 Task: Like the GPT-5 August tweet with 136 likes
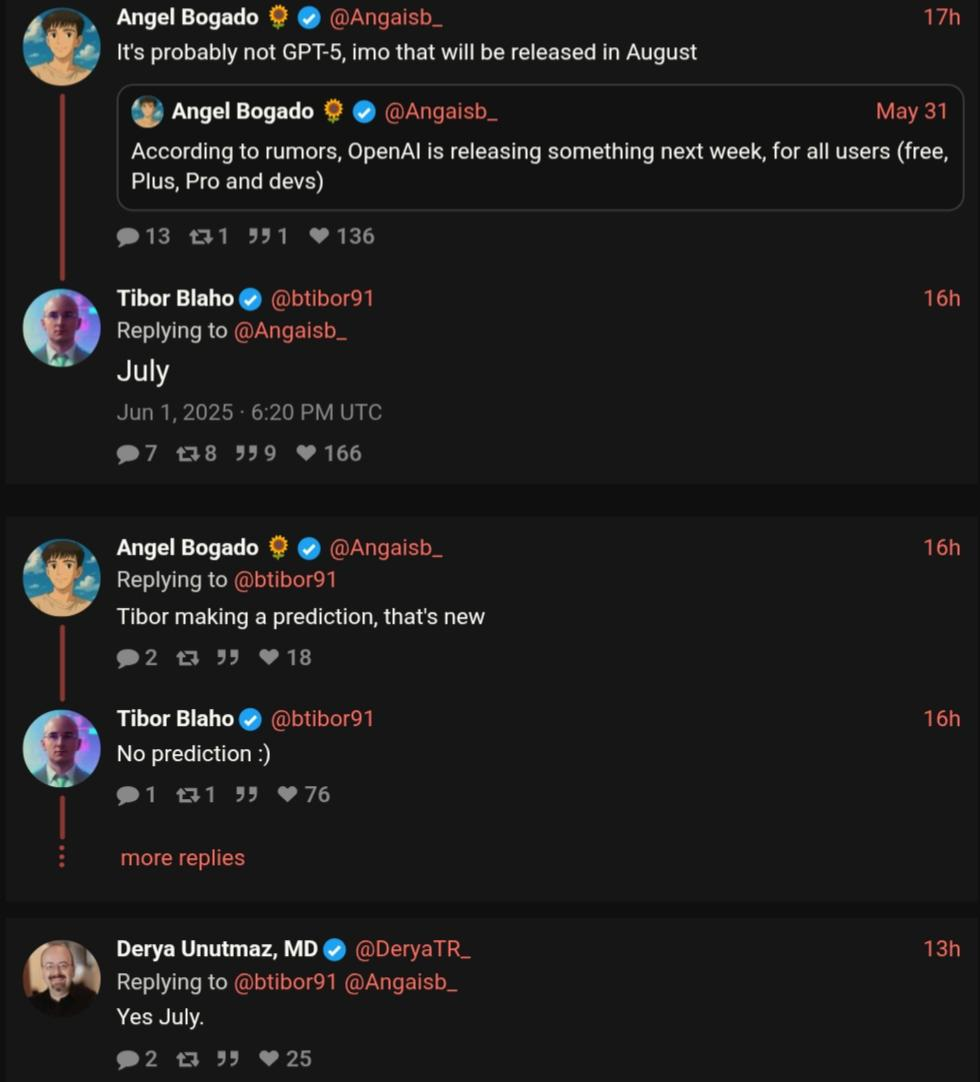(x=342, y=236)
